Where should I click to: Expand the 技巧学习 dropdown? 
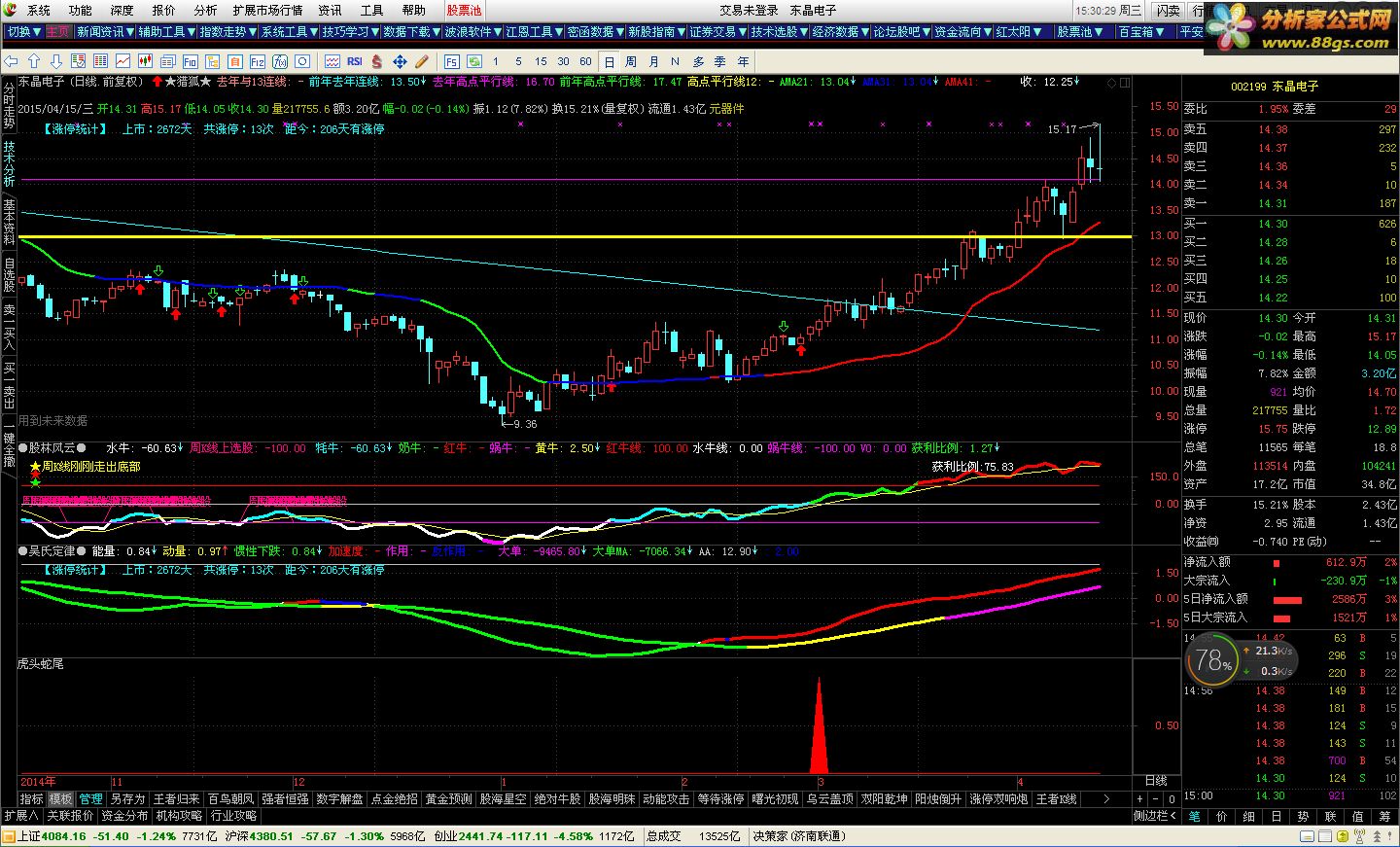[x=350, y=32]
